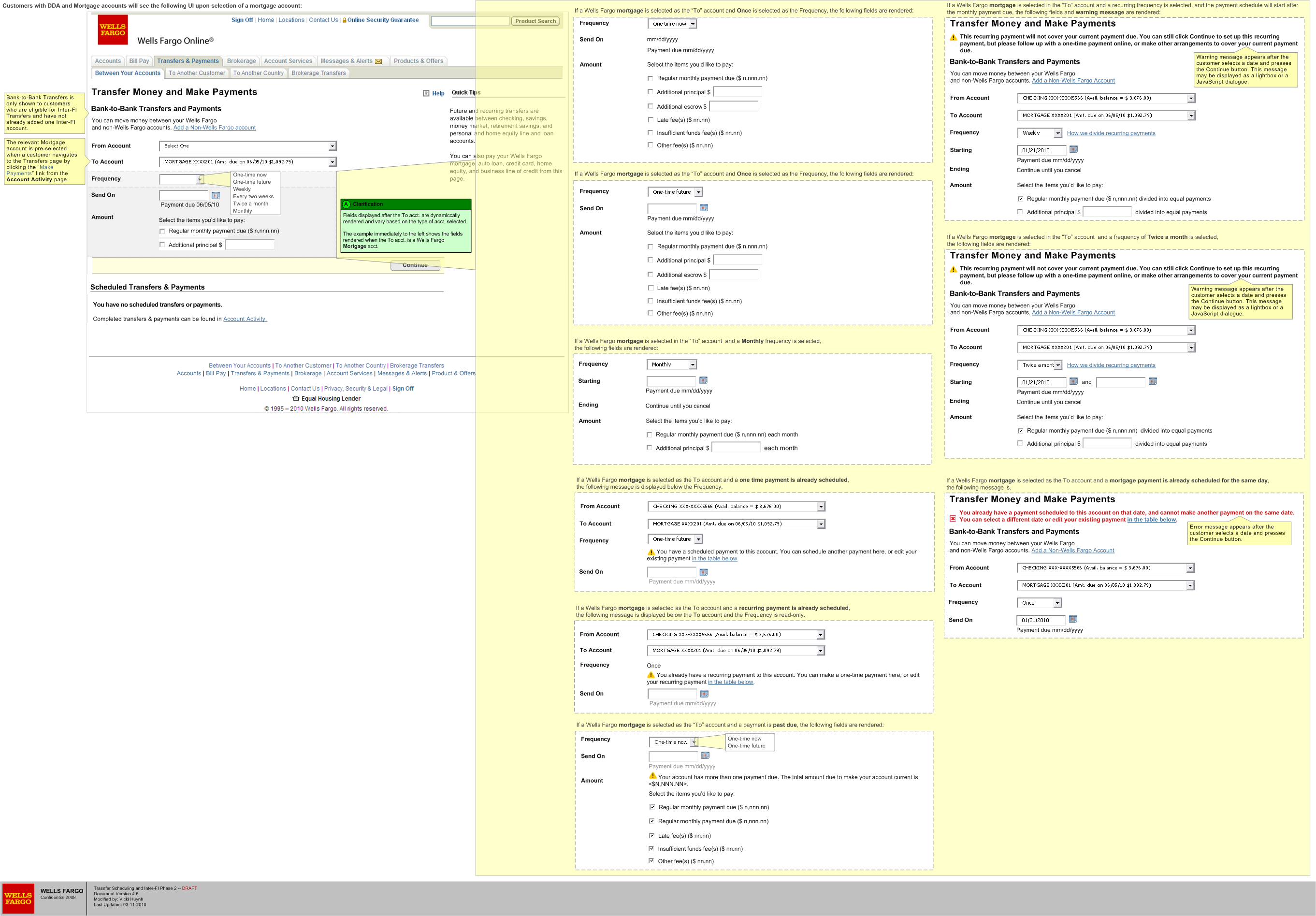Check Late fee(s) in One-time now top panel

point(650,119)
